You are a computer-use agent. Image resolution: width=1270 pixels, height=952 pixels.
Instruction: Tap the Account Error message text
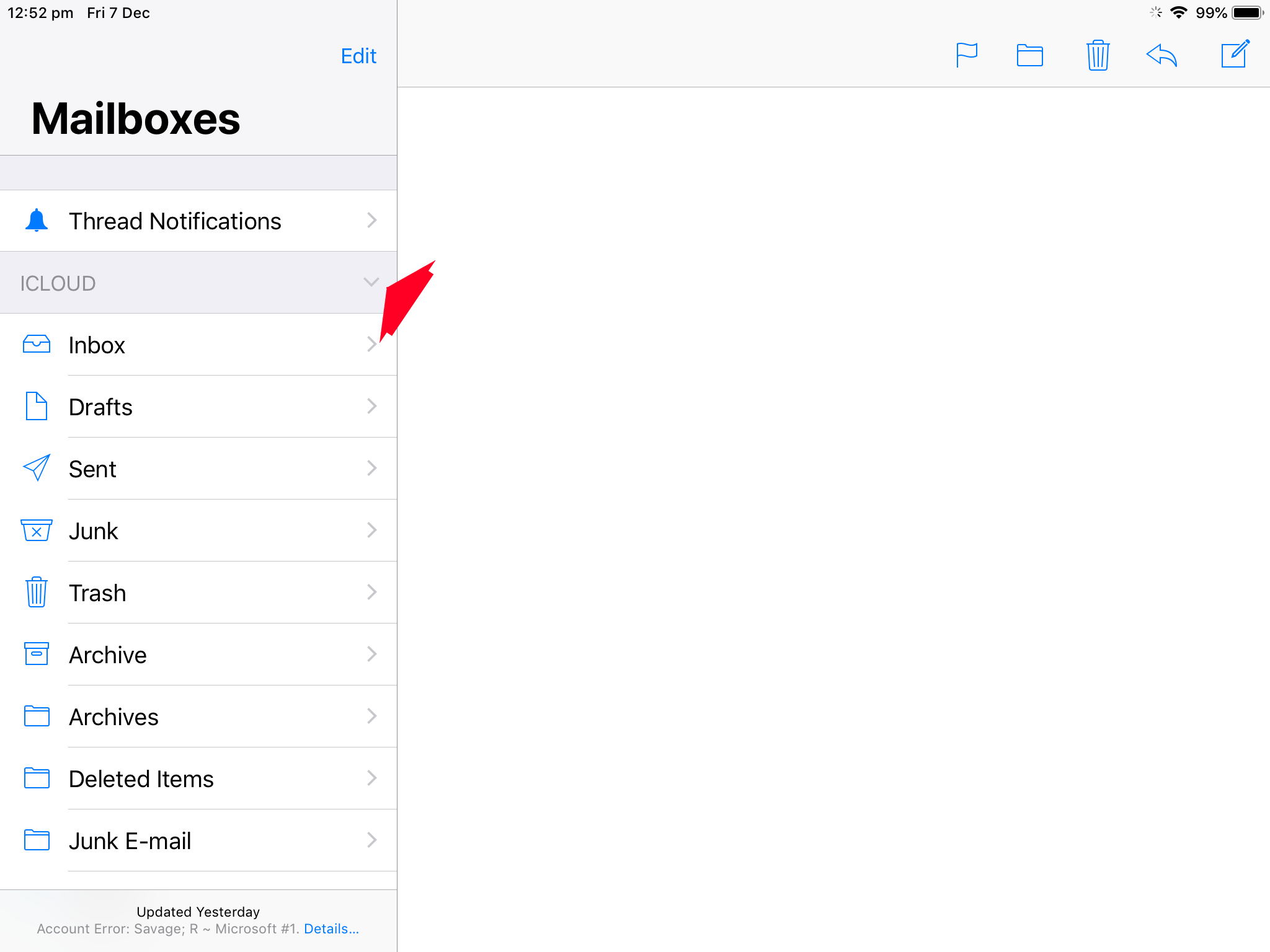pyautogui.click(x=168, y=928)
